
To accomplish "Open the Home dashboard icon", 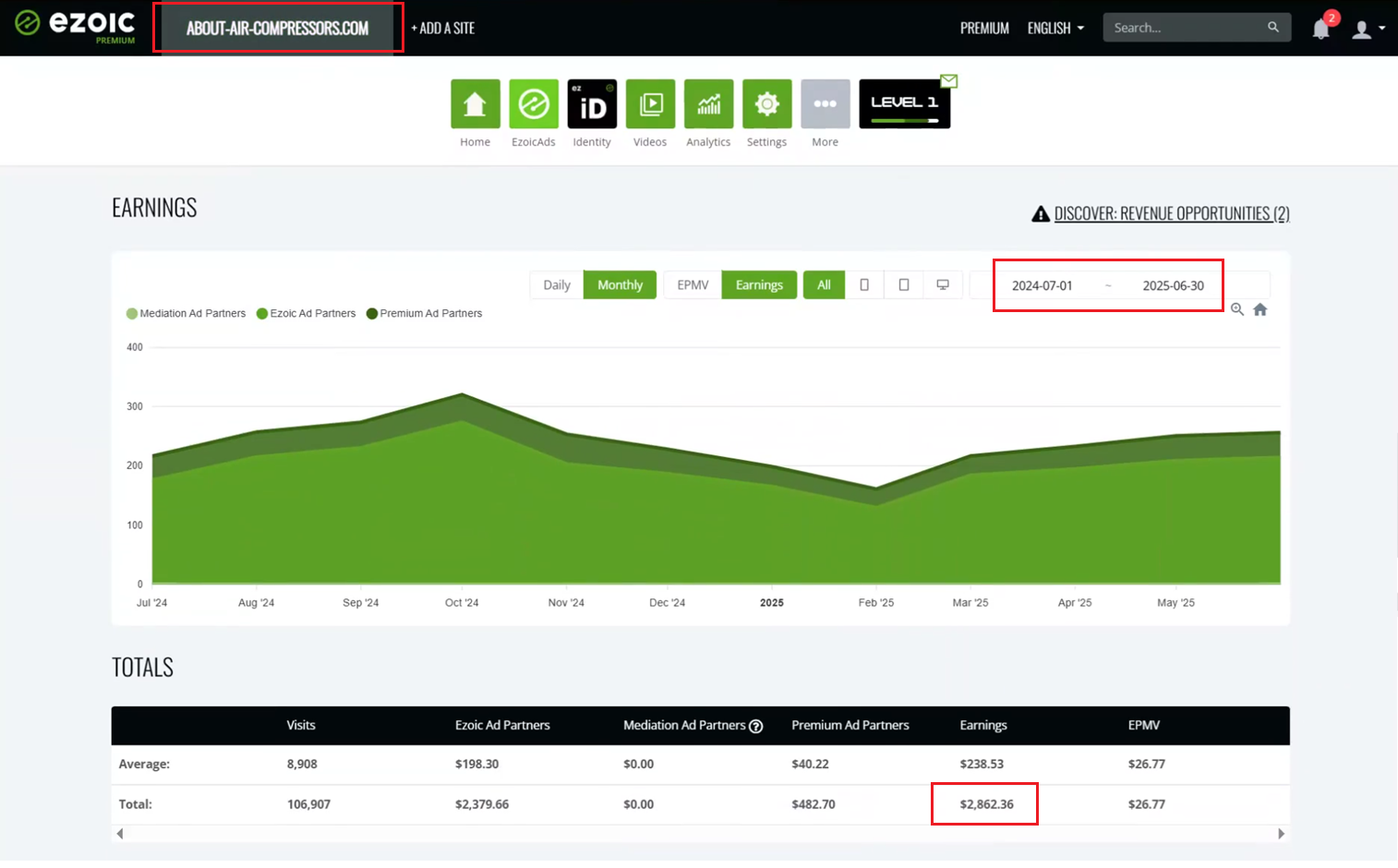I will point(476,103).
